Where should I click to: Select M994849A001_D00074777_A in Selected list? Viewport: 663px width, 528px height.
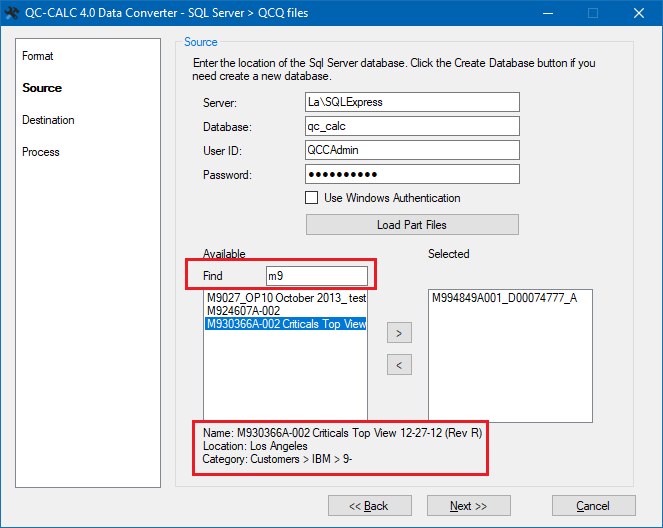[x=504, y=298]
